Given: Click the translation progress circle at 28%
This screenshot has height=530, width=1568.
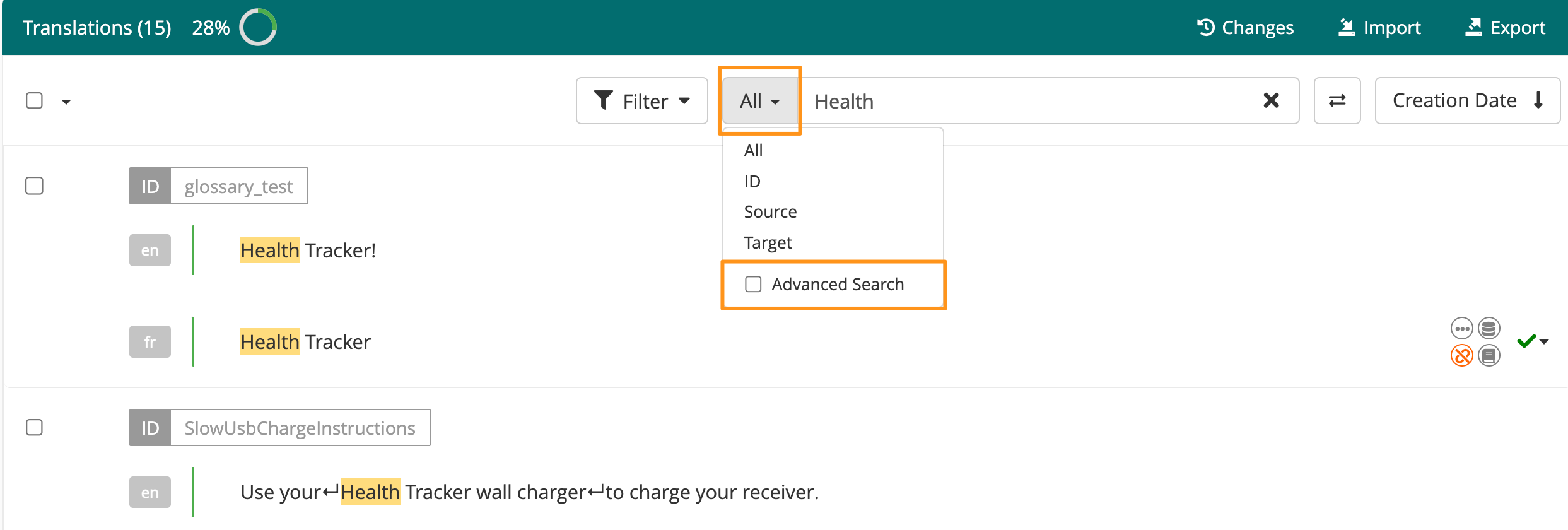Looking at the screenshot, I should [x=258, y=27].
